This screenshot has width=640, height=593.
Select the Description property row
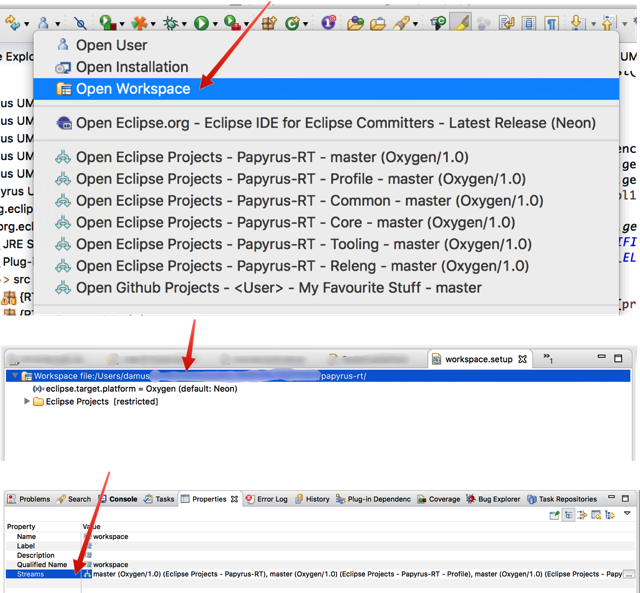pyautogui.click(x=320, y=555)
